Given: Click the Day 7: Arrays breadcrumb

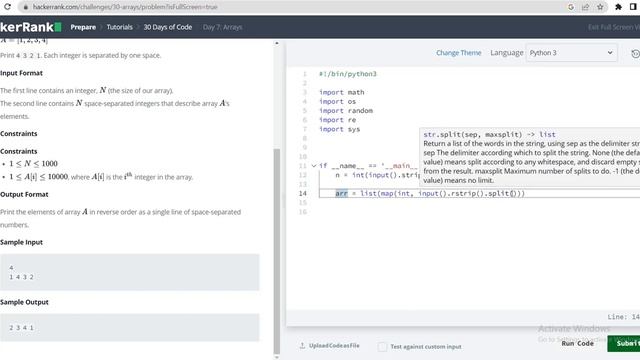Looking at the screenshot, I should pyautogui.click(x=222, y=27).
